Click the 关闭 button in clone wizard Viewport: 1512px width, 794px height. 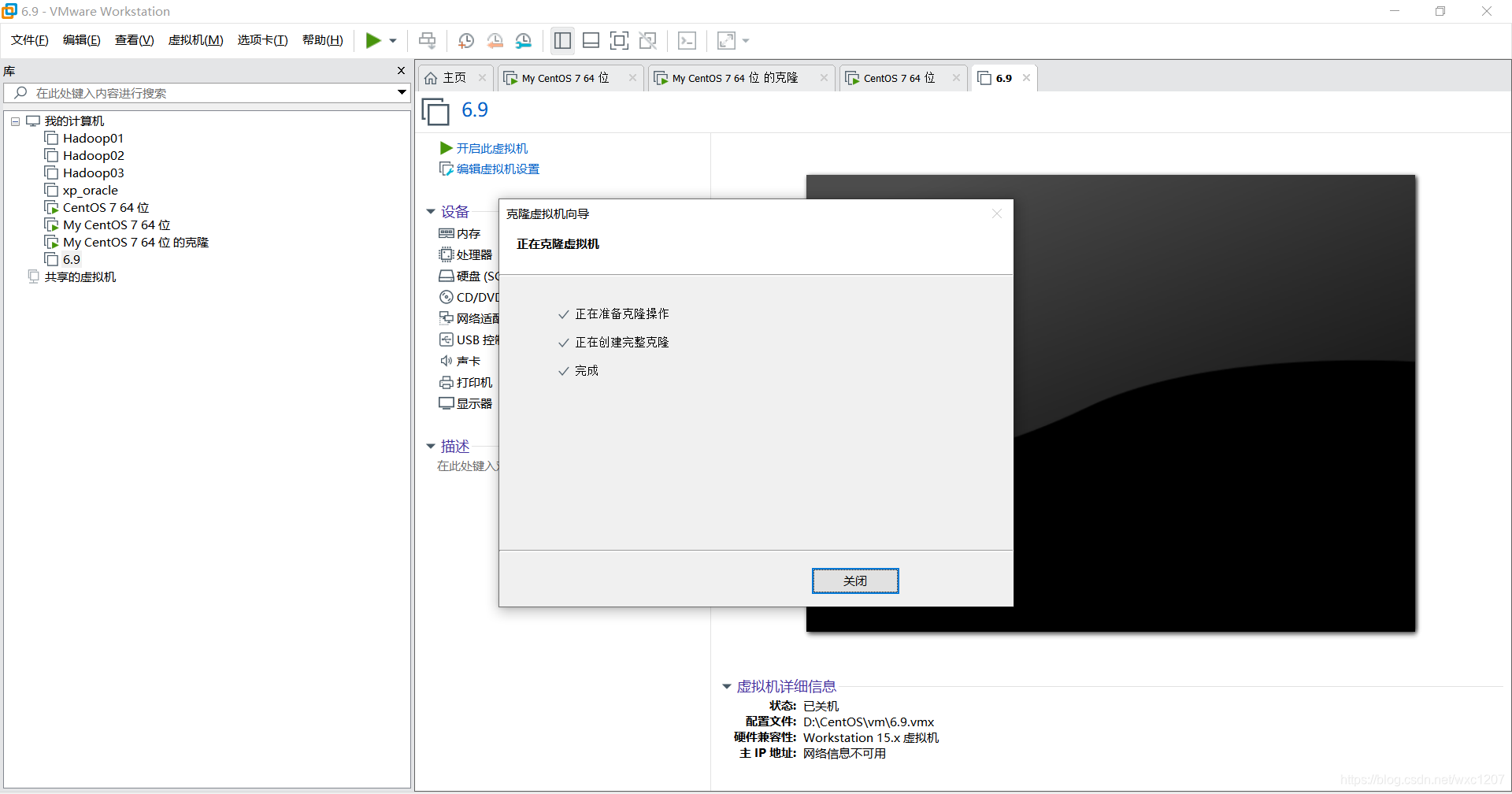(x=855, y=581)
